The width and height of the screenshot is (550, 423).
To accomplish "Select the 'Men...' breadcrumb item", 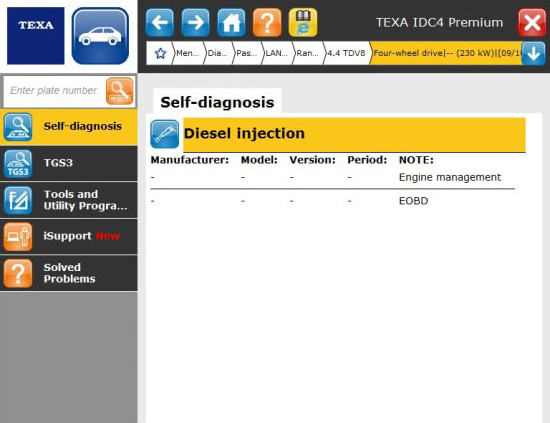I will pos(187,53).
